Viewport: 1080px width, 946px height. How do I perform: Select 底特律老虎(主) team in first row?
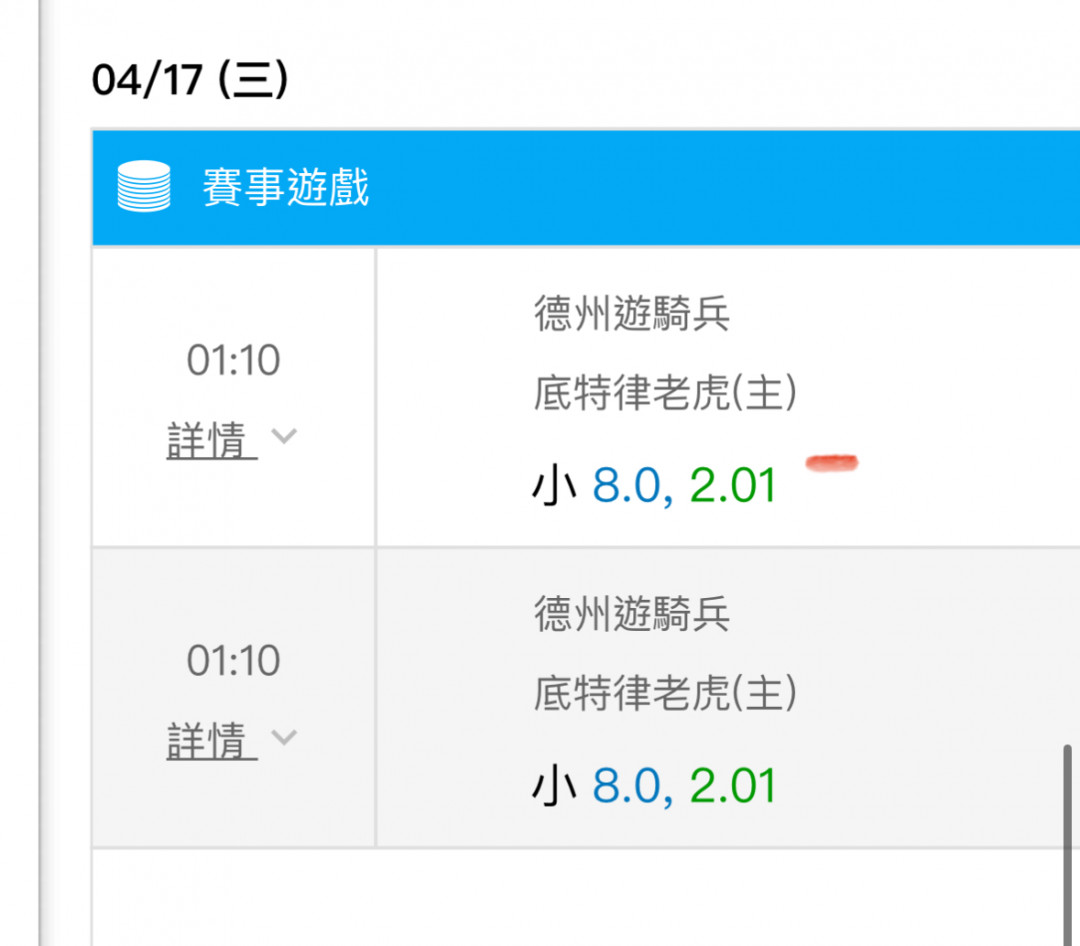coord(665,393)
